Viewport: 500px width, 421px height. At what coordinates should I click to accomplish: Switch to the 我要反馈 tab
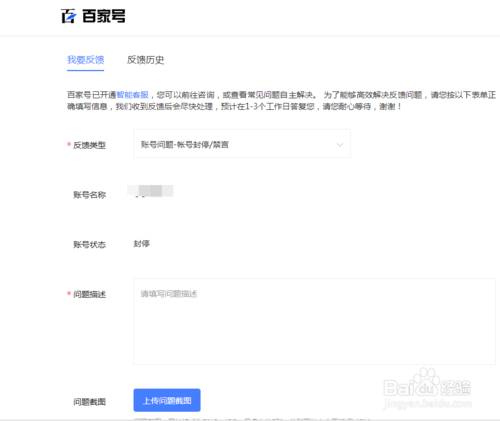86,60
